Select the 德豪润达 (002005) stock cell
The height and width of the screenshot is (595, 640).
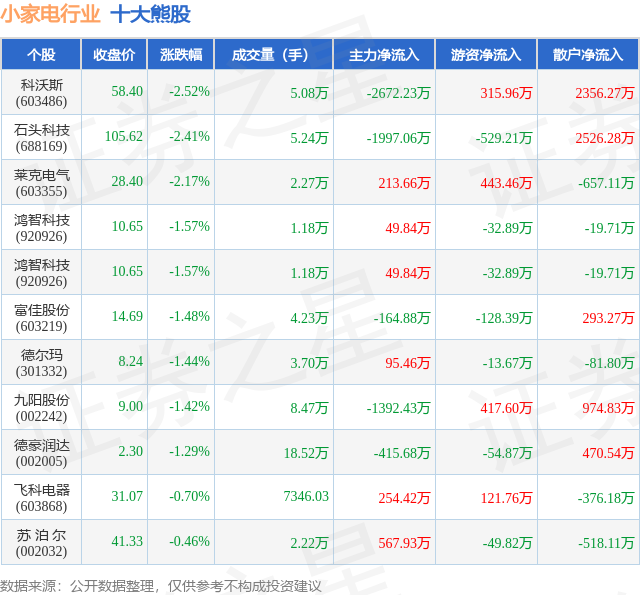[41, 453]
